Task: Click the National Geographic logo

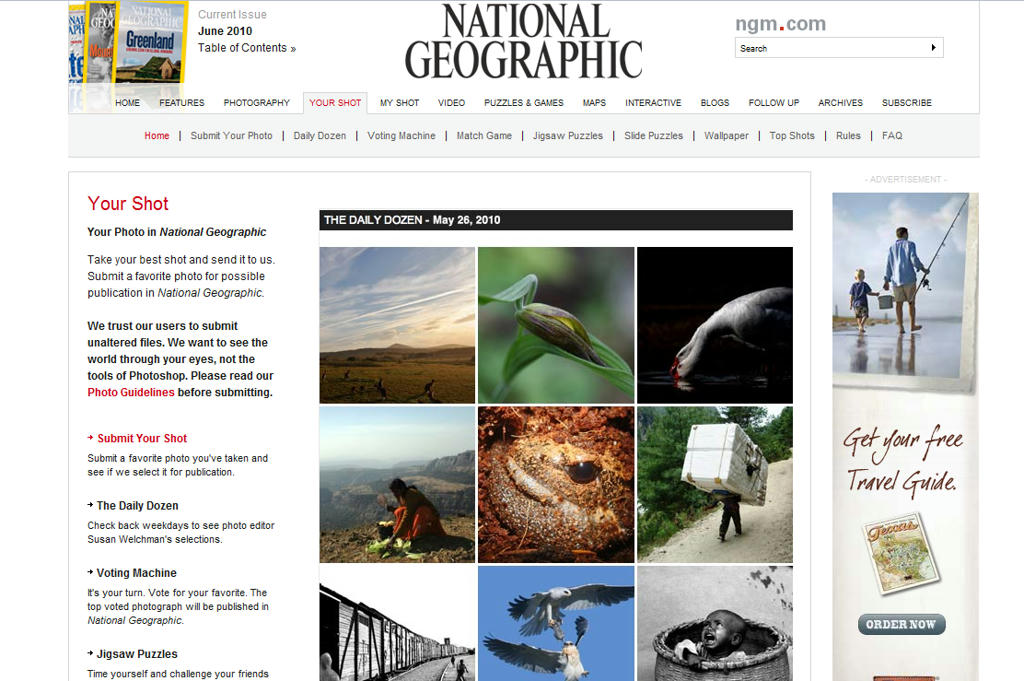Action: (x=523, y=42)
